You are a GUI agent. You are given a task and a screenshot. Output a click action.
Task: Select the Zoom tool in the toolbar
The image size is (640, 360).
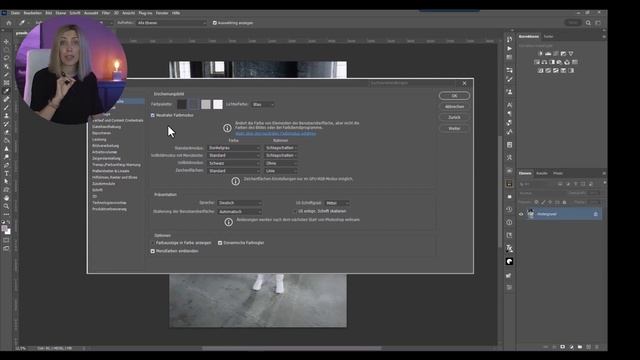point(6,206)
